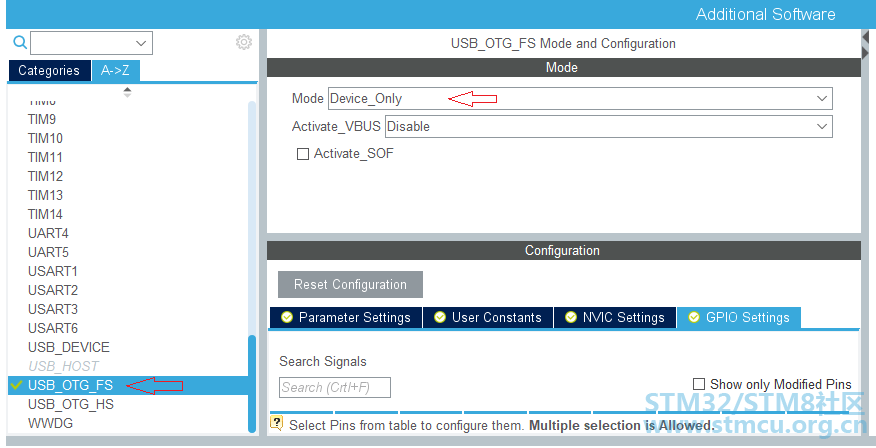Image resolution: width=876 pixels, height=448 pixels.
Task: Click the right panel collapse arrows
Action: (866, 45)
